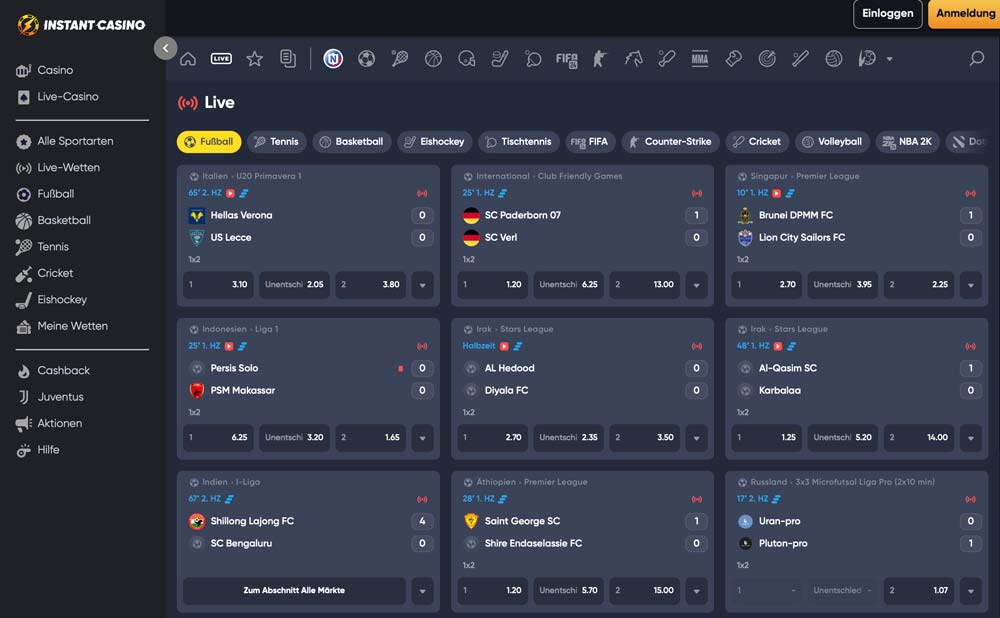Open the bet slip document icon
The image size is (1000, 618).
tap(288, 59)
